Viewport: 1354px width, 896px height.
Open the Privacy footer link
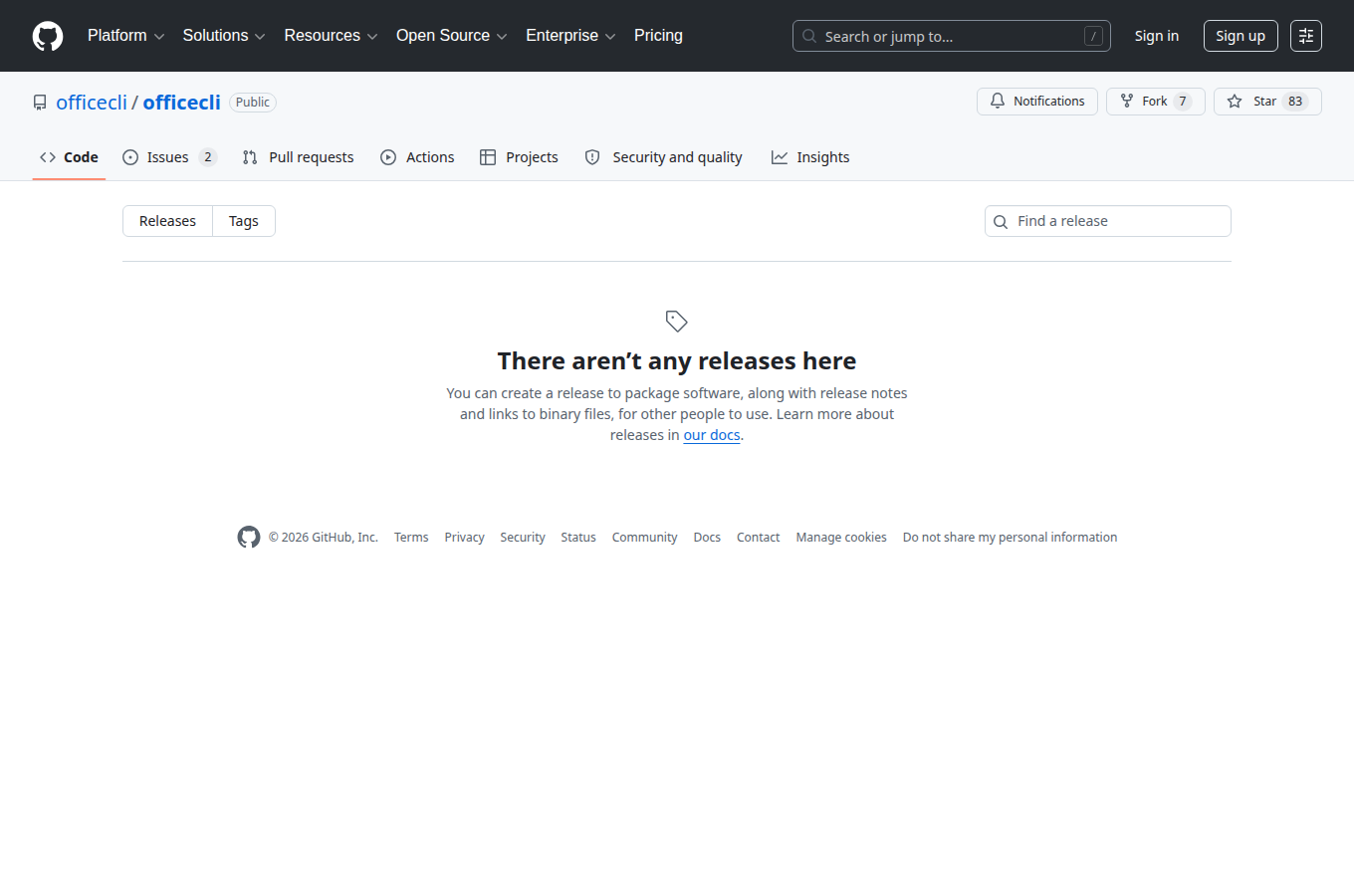click(x=465, y=538)
